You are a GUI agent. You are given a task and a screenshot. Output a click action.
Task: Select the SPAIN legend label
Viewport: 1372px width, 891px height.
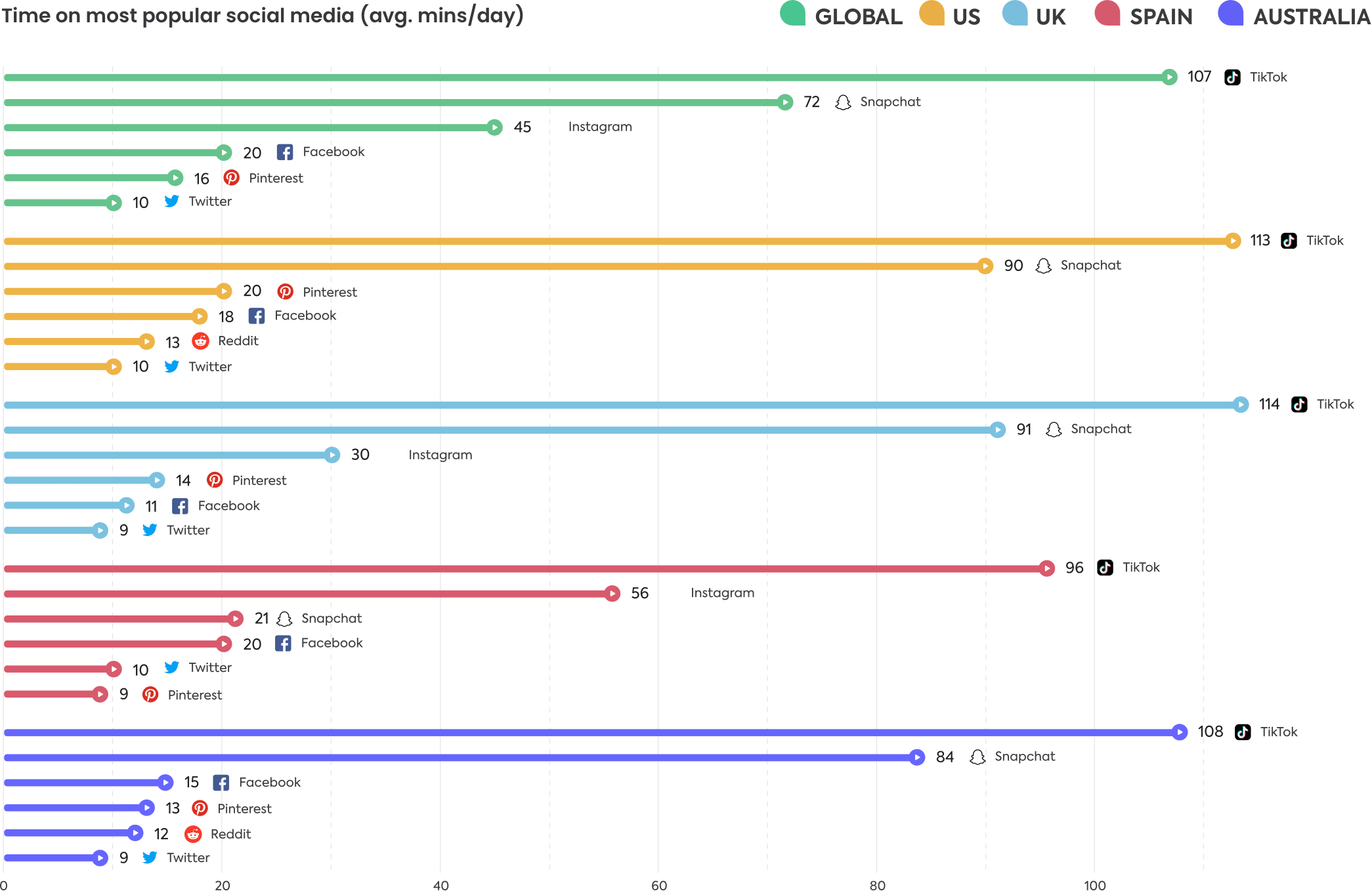pyautogui.click(x=1161, y=16)
